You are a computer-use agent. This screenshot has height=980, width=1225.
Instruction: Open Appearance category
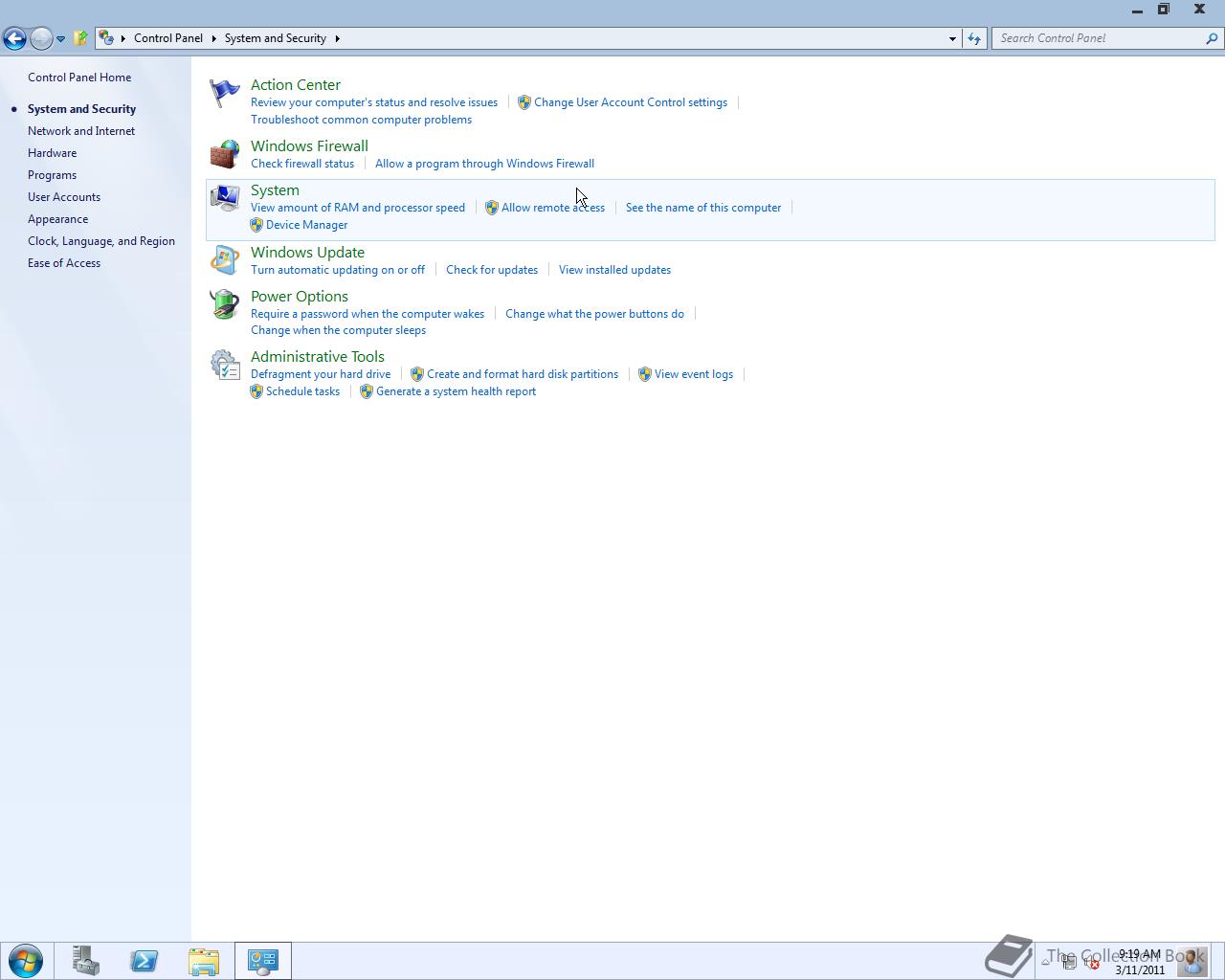pyautogui.click(x=57, y=219)
